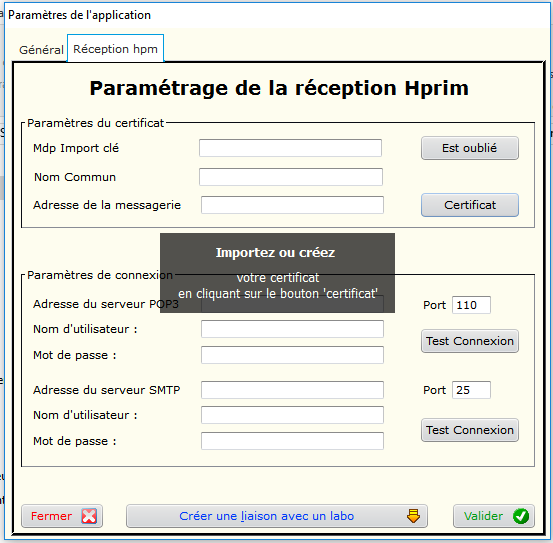This screenshot has height=543, width=553.
Task: Open the Certificat button
Action: pos(470,205)
